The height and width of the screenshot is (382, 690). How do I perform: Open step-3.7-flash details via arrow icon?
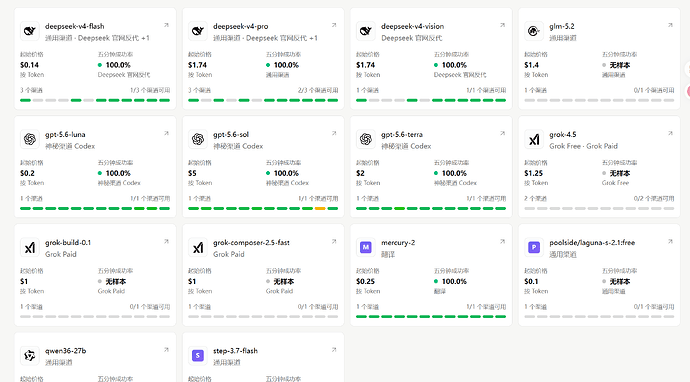click(334, 349)
